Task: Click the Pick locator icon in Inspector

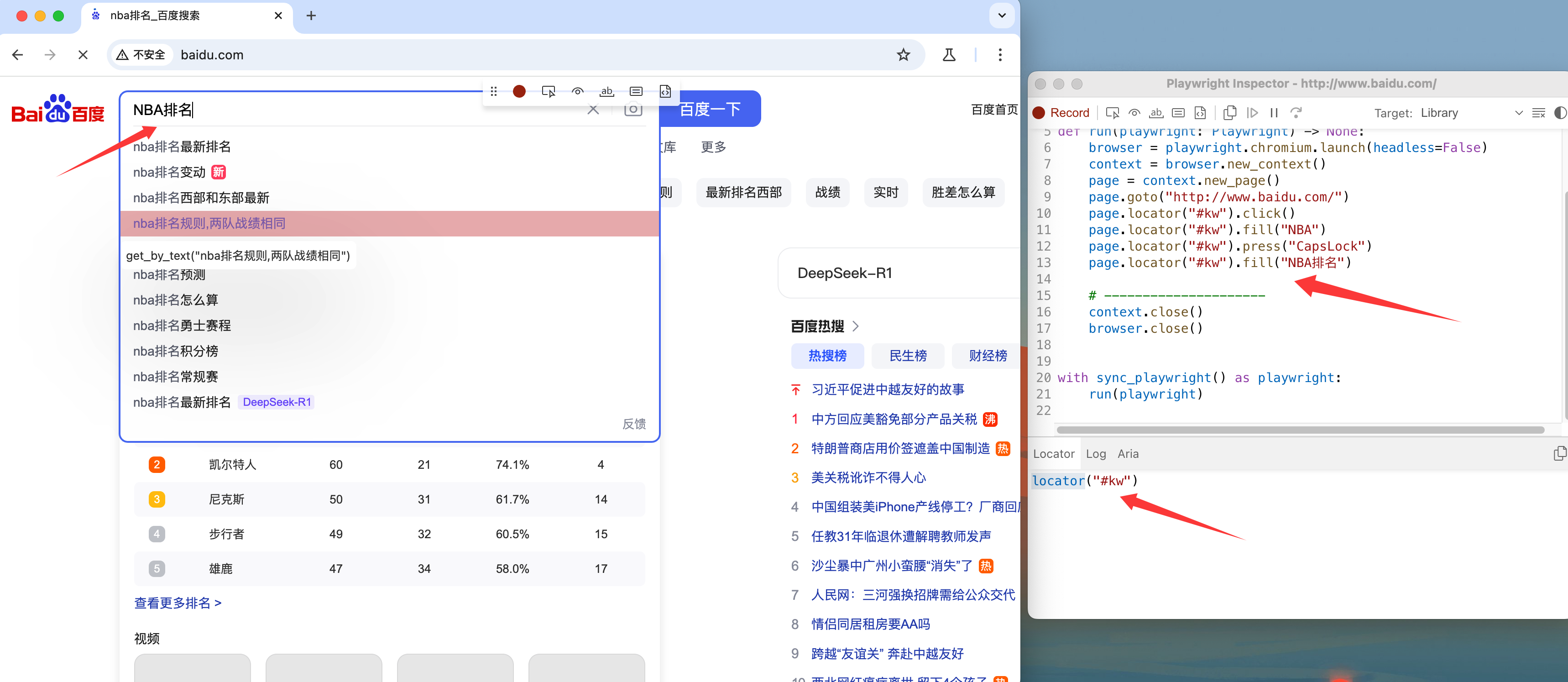Action: (1112, 113)
